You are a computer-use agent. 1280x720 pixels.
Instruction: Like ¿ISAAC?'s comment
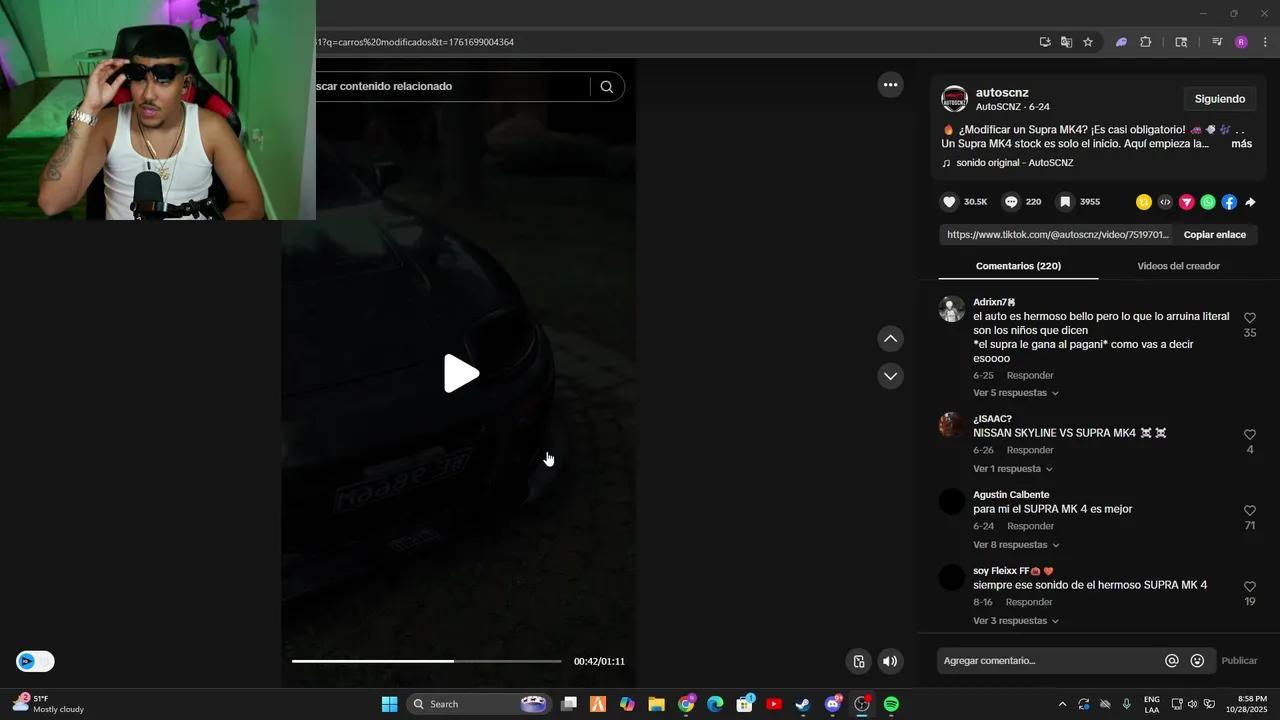pyautogui.click(x=1249, y=434)
